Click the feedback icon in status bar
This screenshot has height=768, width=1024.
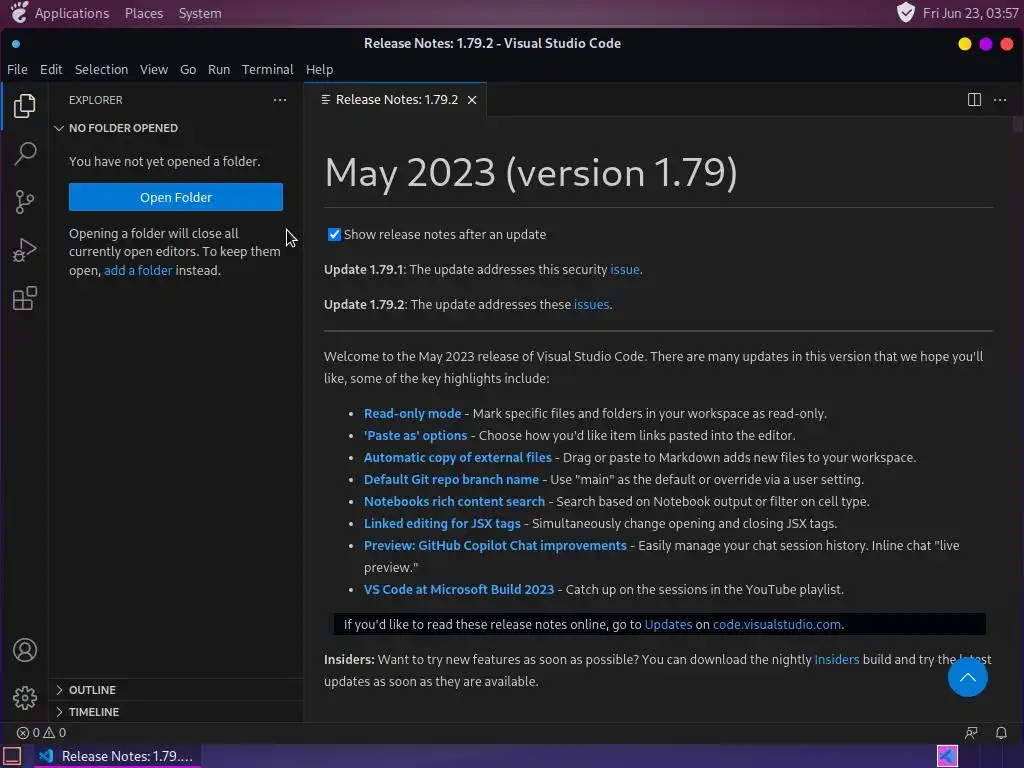pos(971,733)
